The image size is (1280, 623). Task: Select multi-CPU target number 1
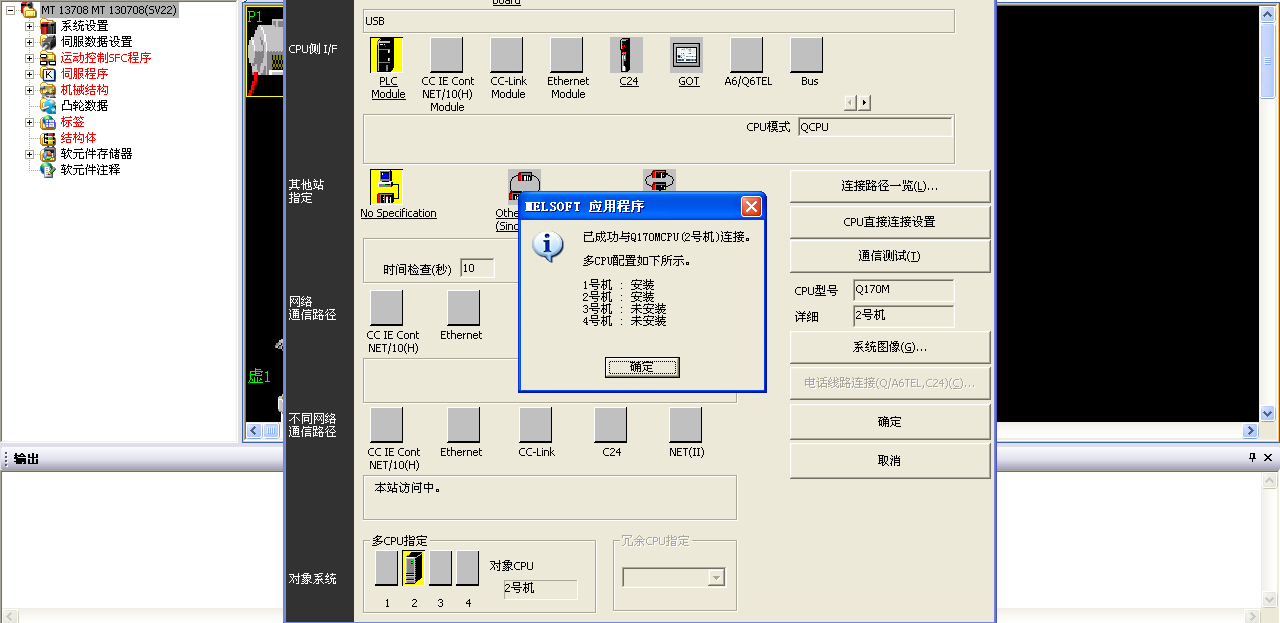[387, 568]
